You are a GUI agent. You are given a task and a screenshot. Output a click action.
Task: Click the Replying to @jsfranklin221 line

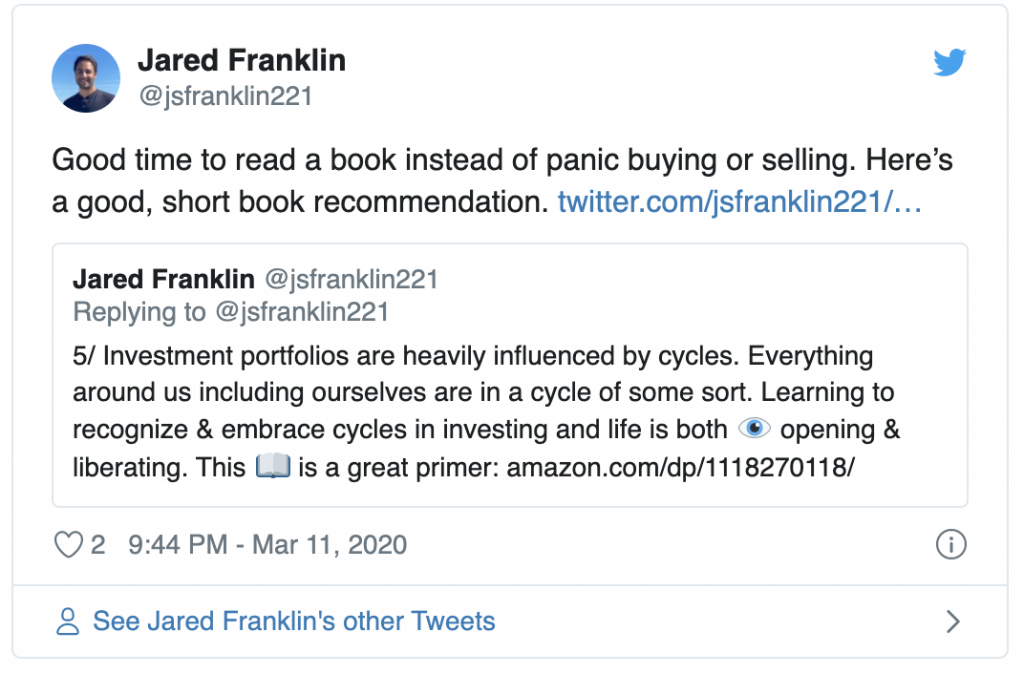click(x=231, y=312)
